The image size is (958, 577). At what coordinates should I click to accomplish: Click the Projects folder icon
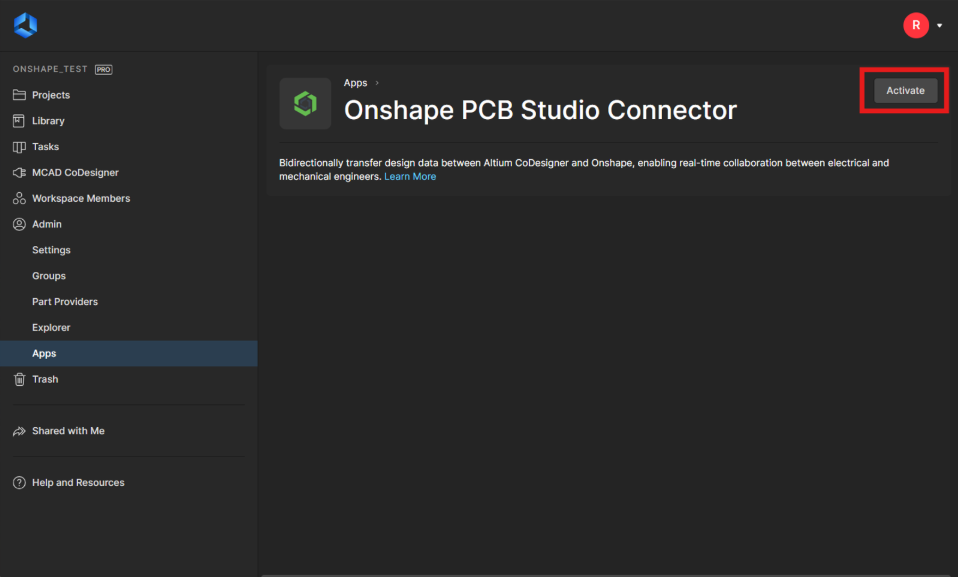pos(20,95)
